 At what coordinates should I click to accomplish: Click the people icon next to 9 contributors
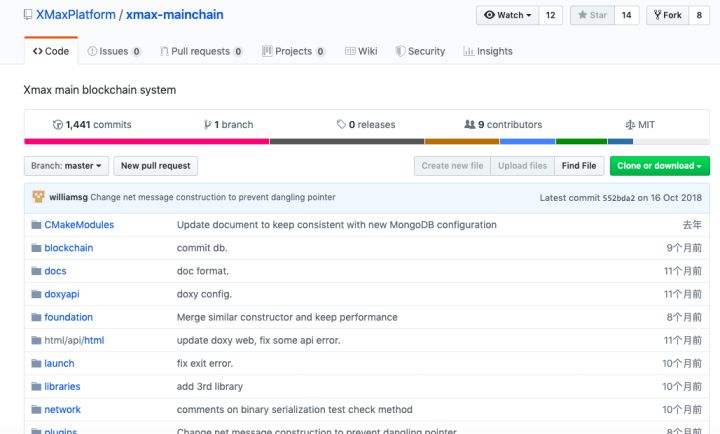tap(470, 124)
